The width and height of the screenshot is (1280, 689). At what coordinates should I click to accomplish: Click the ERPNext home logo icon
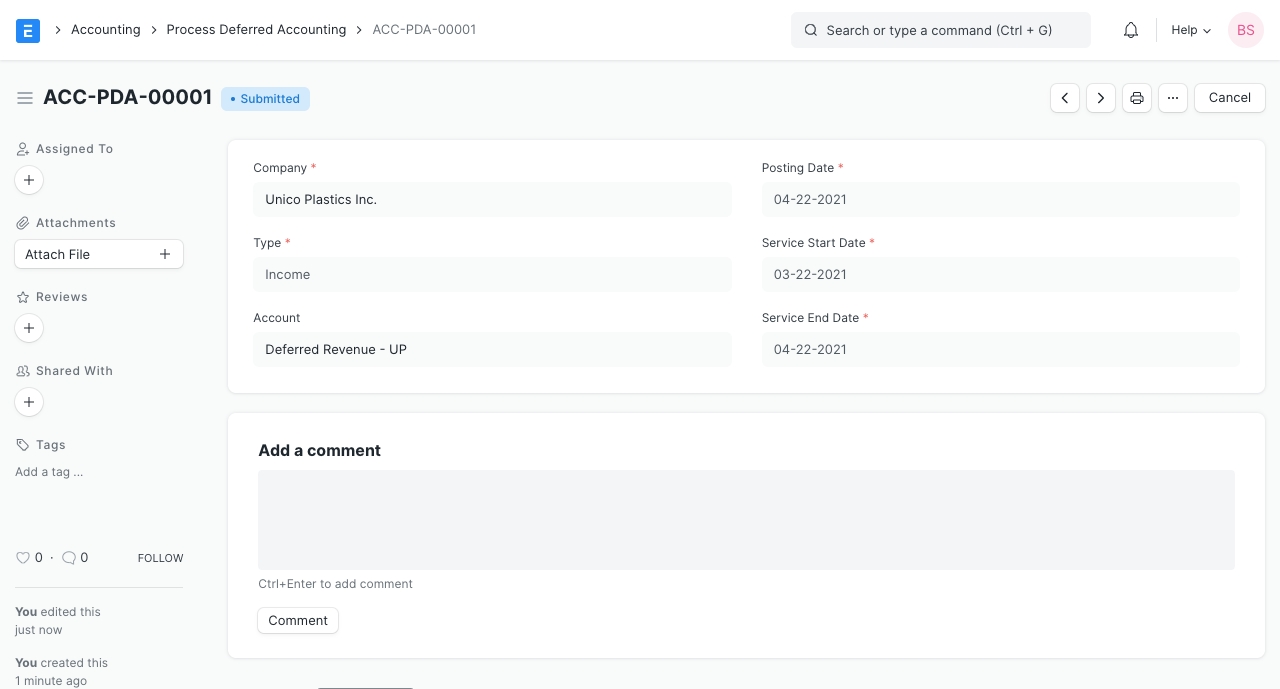coord(28,30)
